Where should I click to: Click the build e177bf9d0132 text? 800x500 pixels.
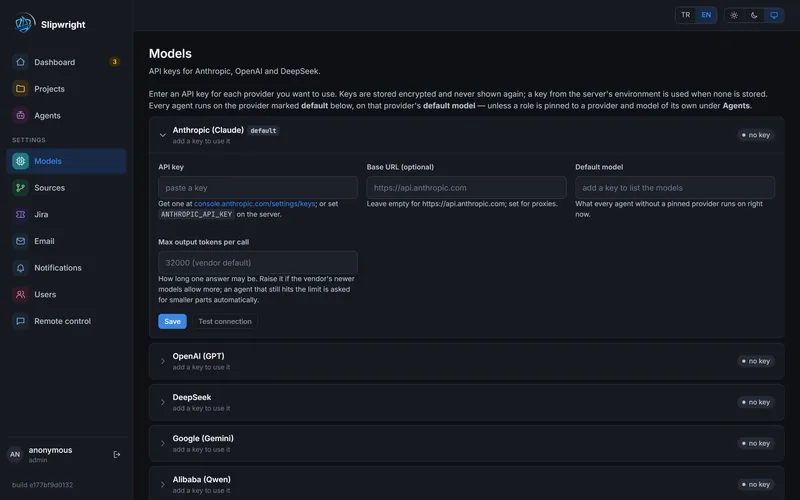point(42,485)
